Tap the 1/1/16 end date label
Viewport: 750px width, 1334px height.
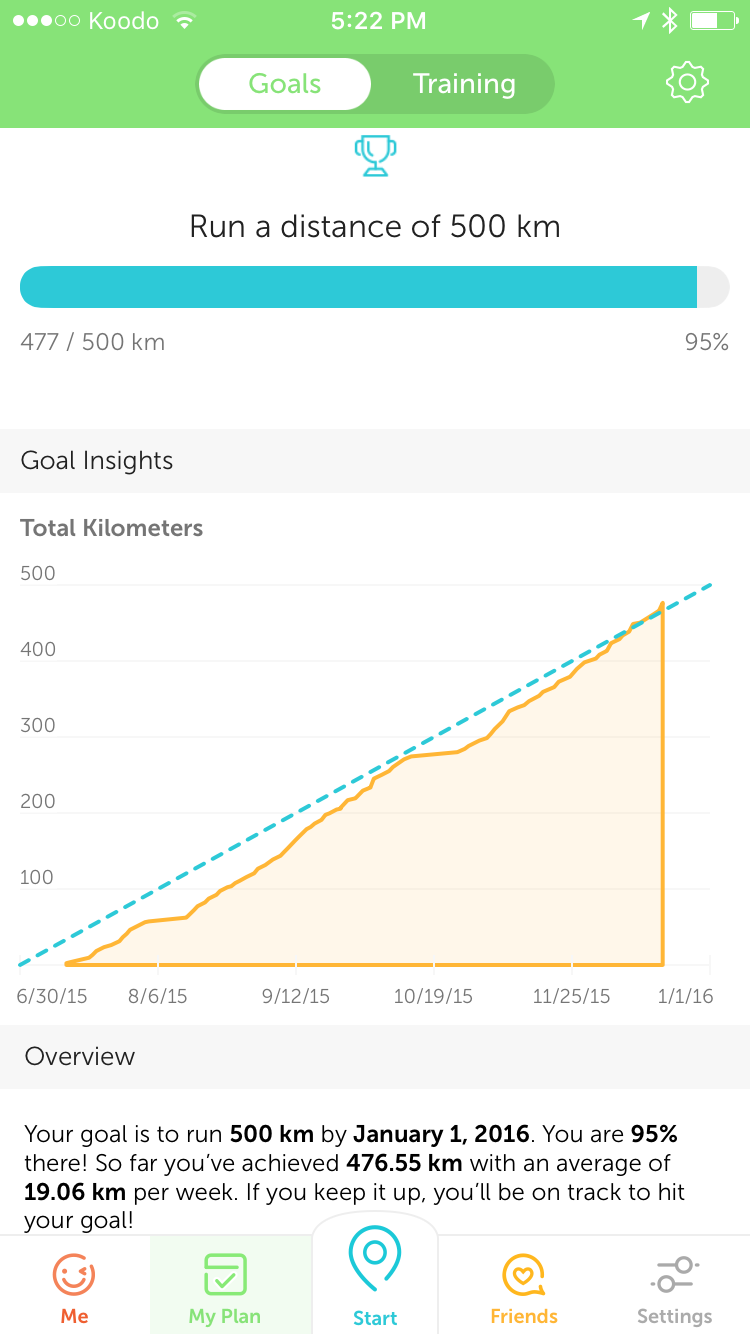pos(686,997)
